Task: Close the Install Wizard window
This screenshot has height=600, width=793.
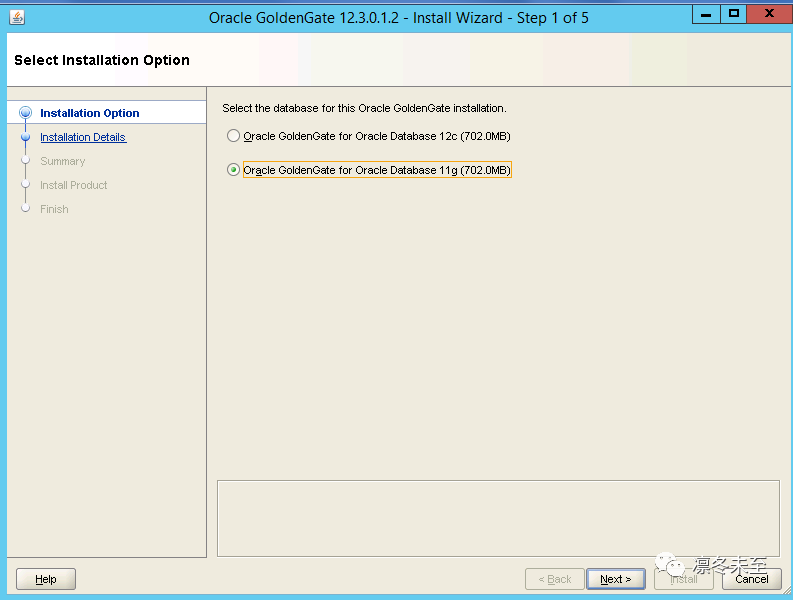Action: 769,14
